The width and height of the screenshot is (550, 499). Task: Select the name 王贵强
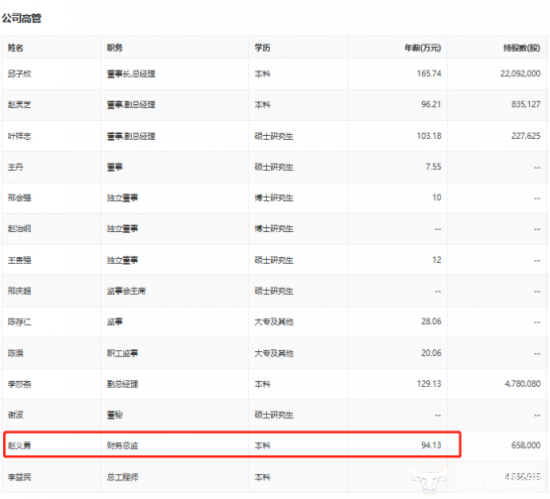(19, 260)
